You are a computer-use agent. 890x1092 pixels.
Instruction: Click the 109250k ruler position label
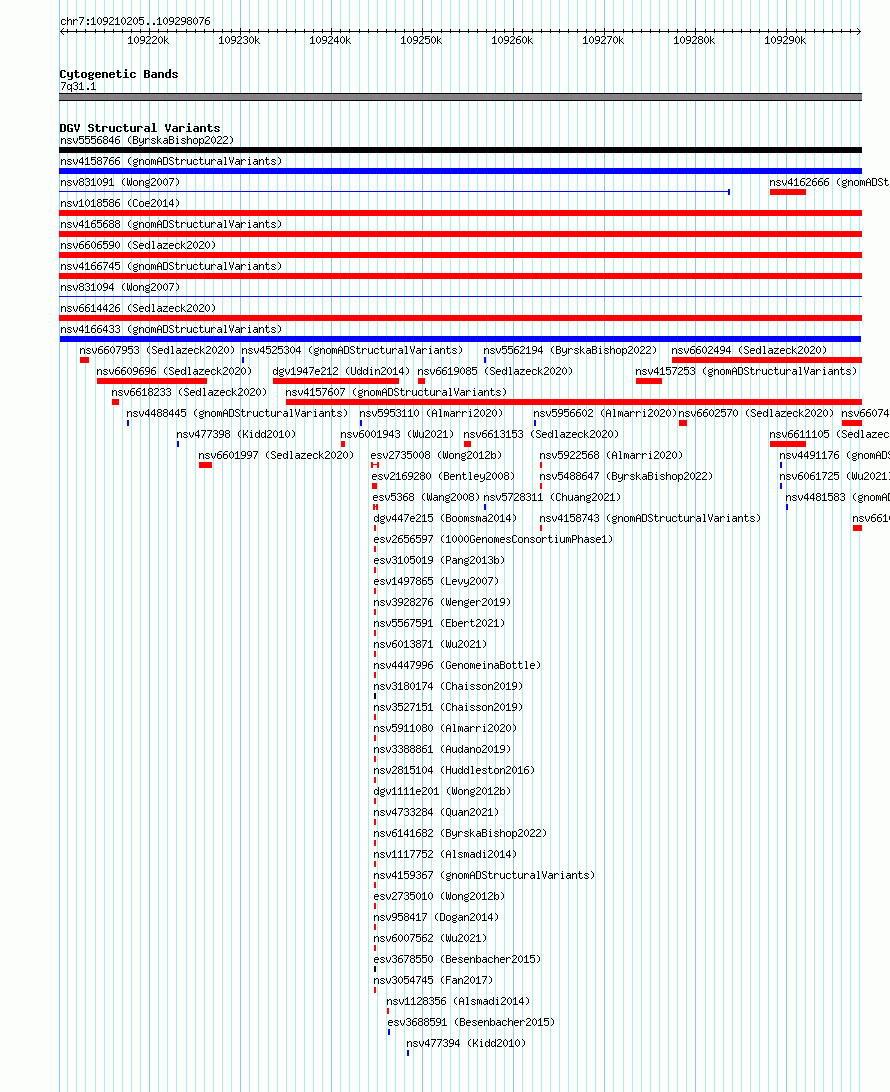click(421, 40)
